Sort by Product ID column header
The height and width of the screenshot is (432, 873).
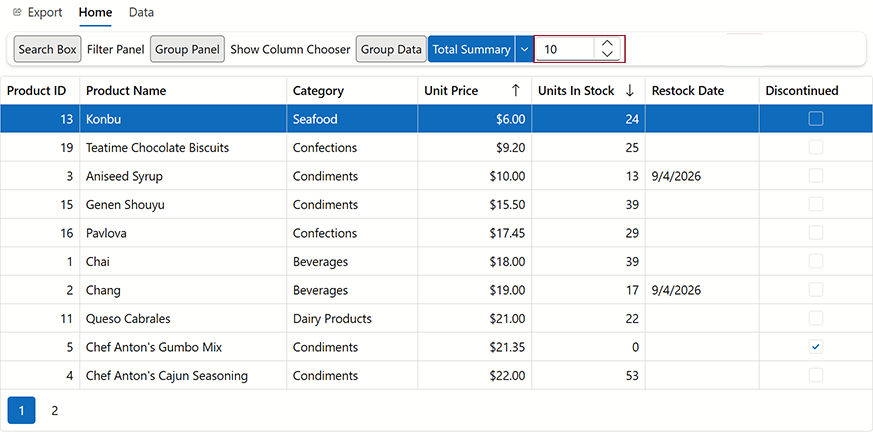[40, 91]
